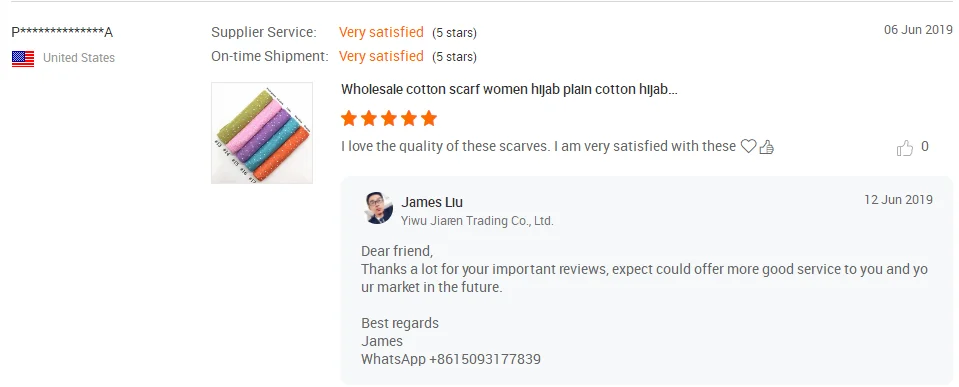Click James Liu's profile avatar
Viewport: 959px width, 387px height.
[x=379, y=208]
